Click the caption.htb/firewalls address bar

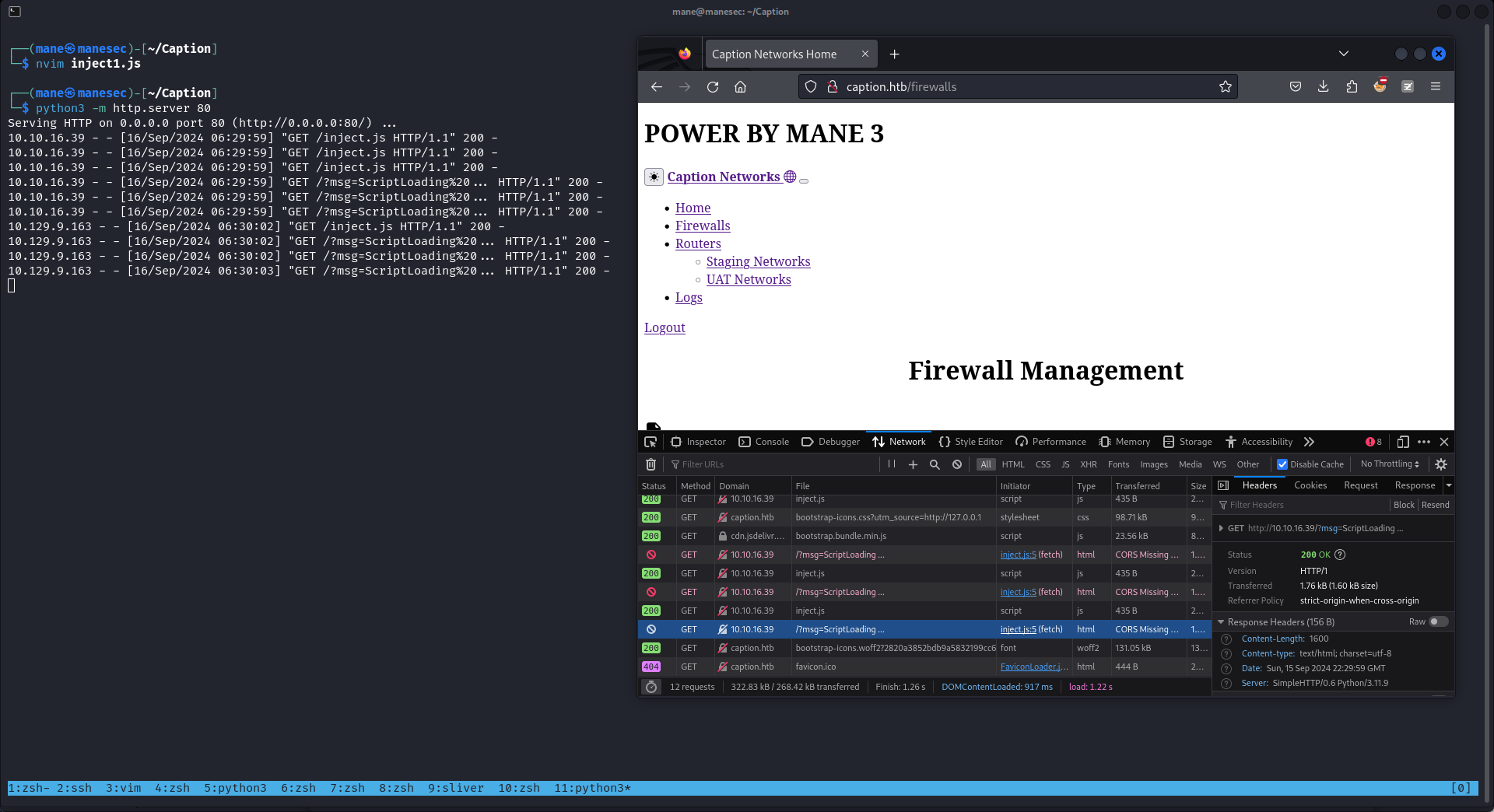pyautogui.click(x=1019, y=87)
